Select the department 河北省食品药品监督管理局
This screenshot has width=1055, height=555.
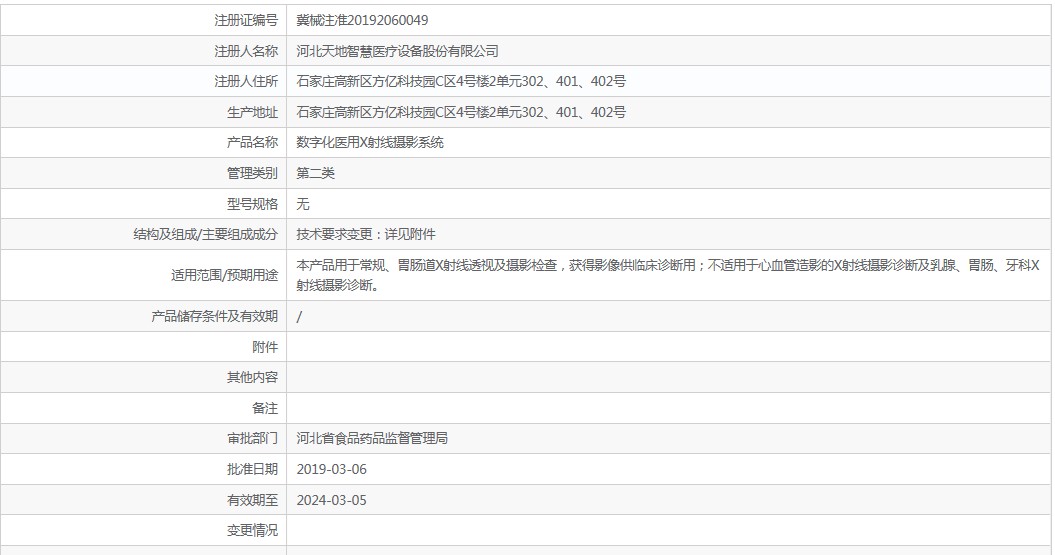click(372, 439)
